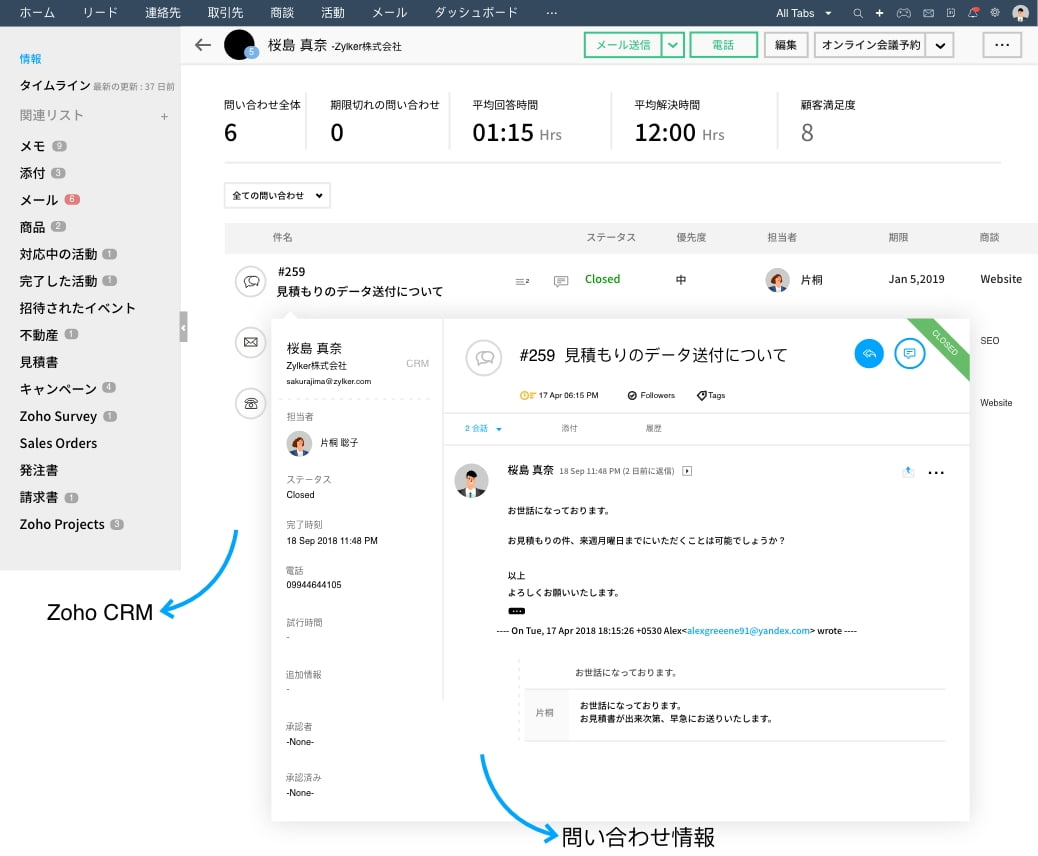
Task: Click the telephone channel icon in ticket list
Action: pos(251,403)
